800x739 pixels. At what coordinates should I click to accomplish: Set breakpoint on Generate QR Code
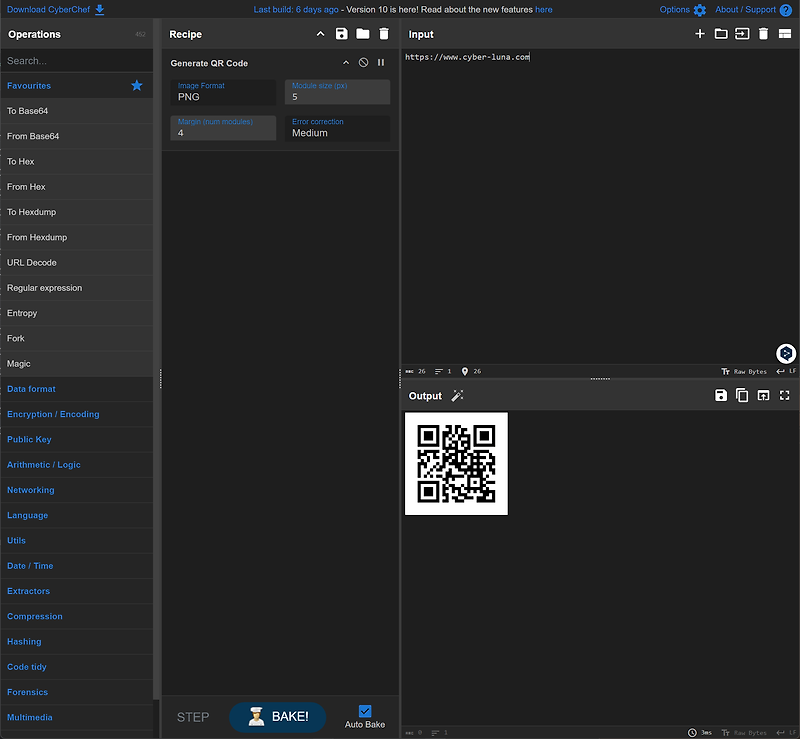coord(381,62)
